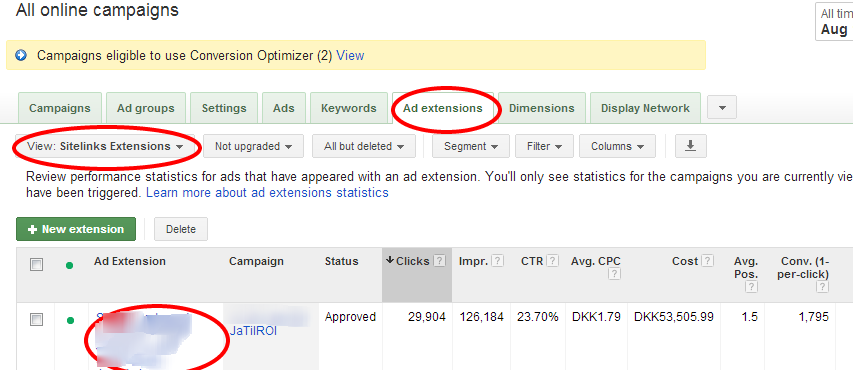
Task: Click the green status dot in JaTilROI row
Action: click(x=70, y=320)
